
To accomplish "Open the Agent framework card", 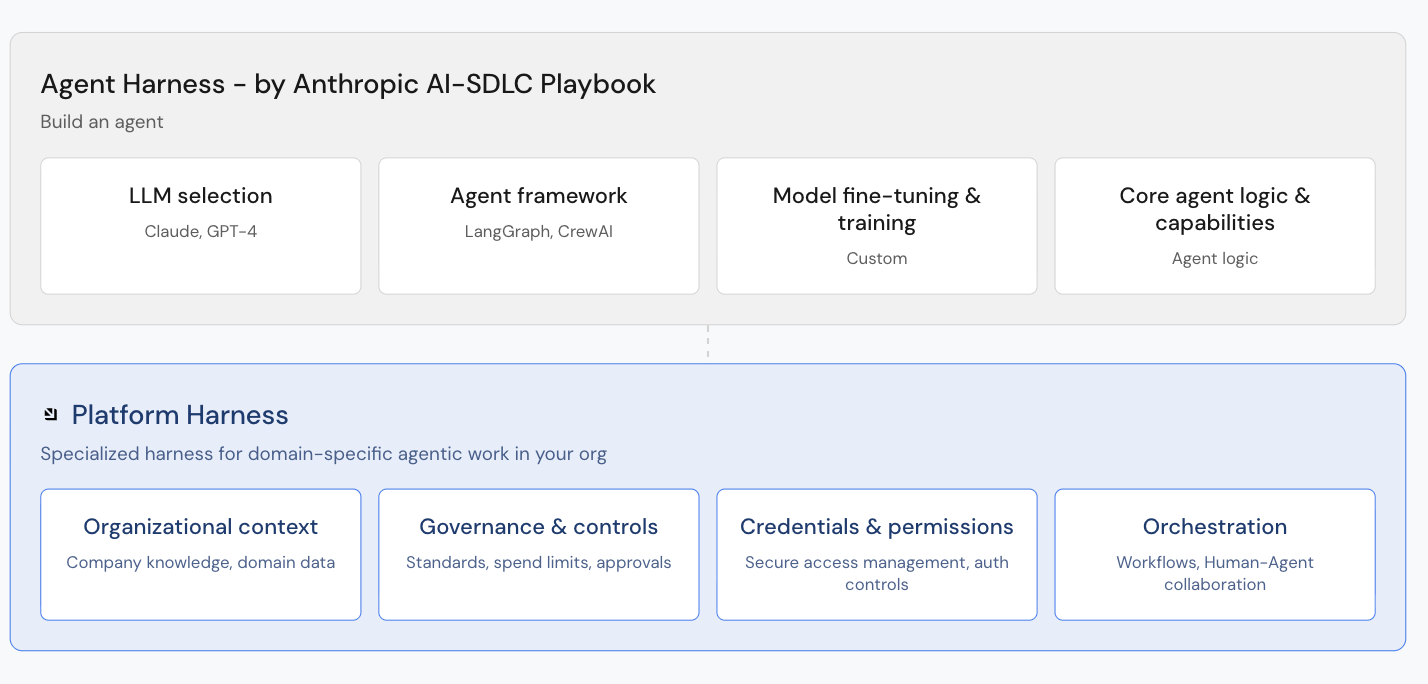I will pyautogui.click(x=539, y=226).
